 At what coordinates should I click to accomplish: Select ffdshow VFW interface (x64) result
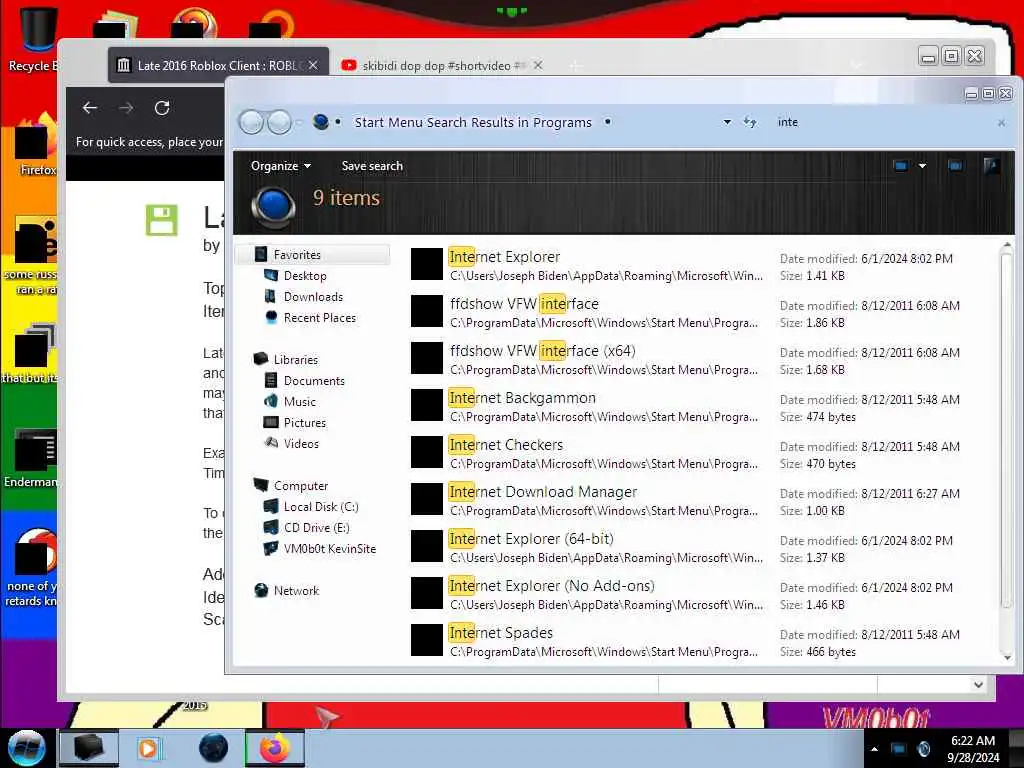(x=699, y=359)
